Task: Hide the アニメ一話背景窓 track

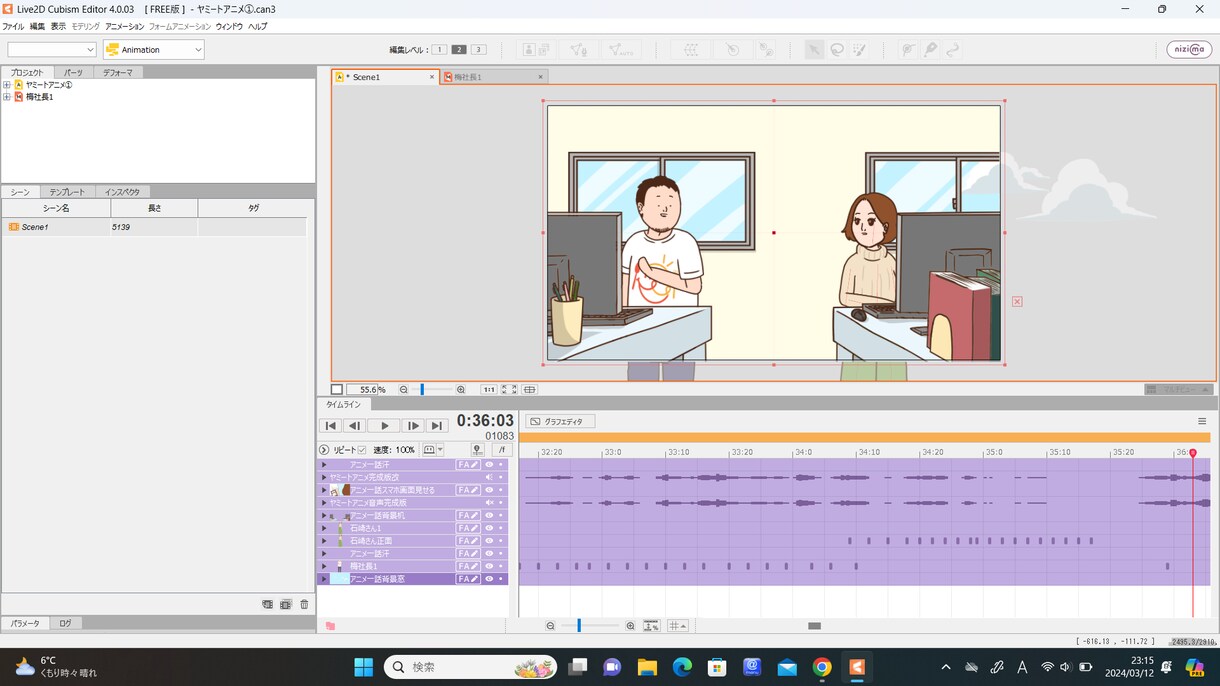Action: click(x=490, y=579)
